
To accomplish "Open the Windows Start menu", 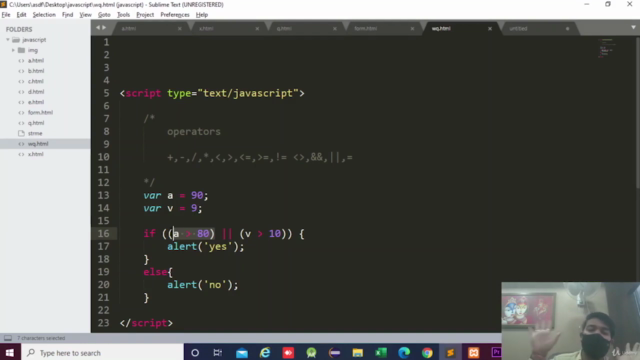I will click(10, 353).
